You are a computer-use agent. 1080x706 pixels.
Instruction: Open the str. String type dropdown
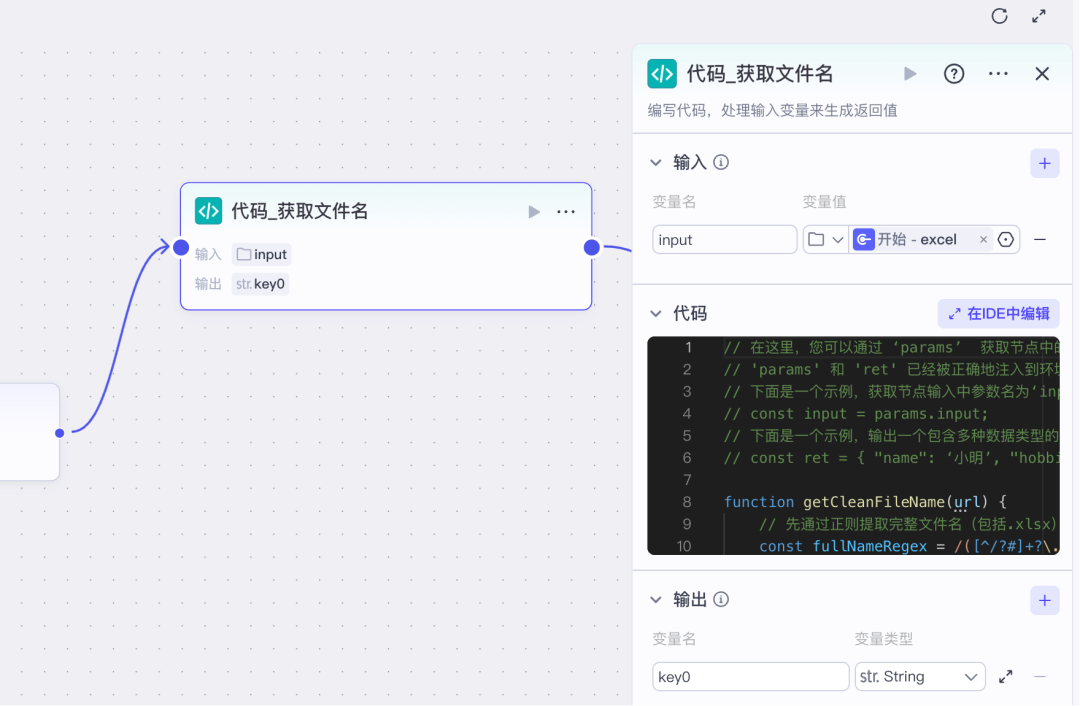(x=920, y=677)
